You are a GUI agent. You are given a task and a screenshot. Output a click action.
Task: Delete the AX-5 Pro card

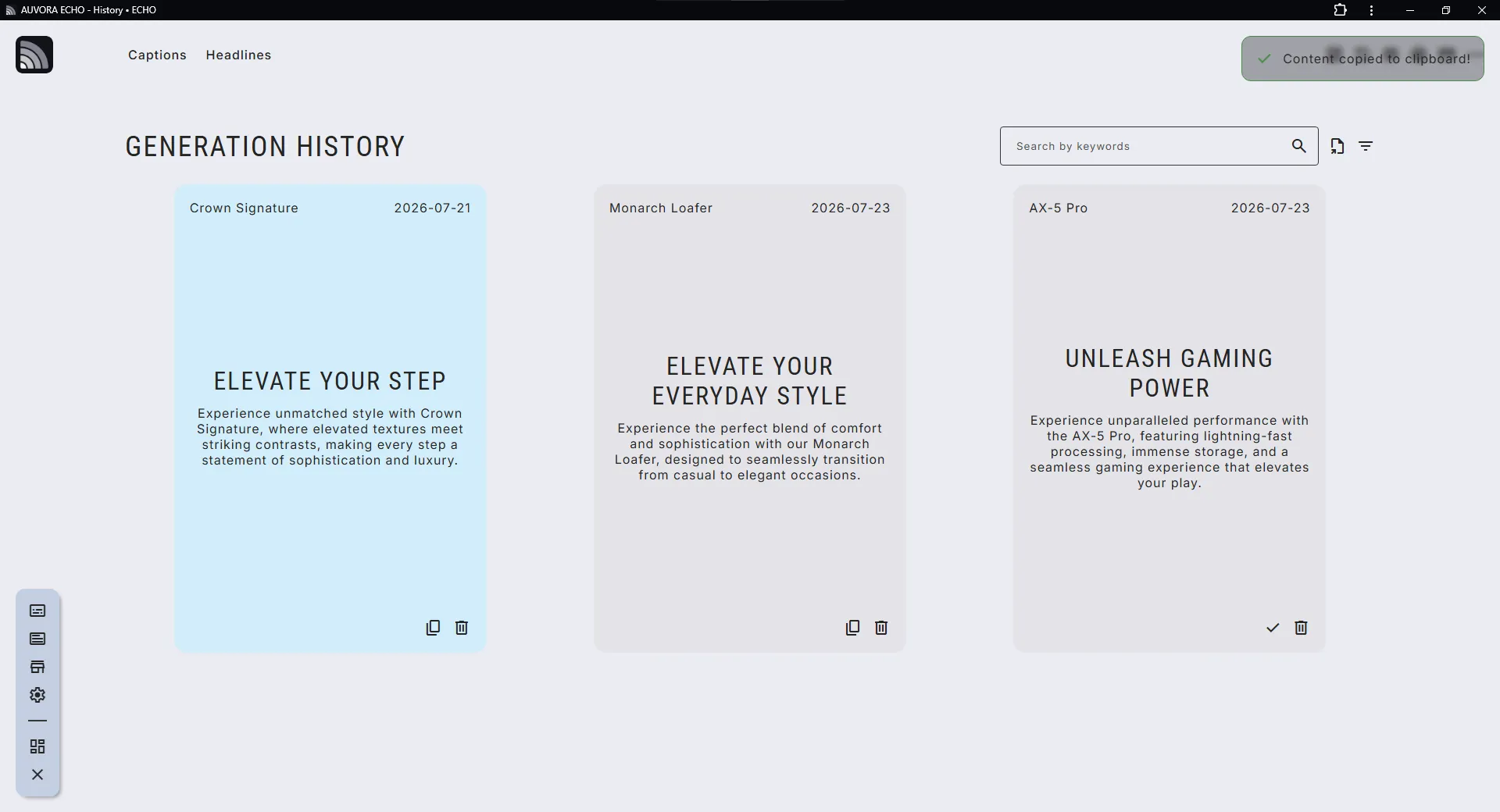[x=1301, y=628]
